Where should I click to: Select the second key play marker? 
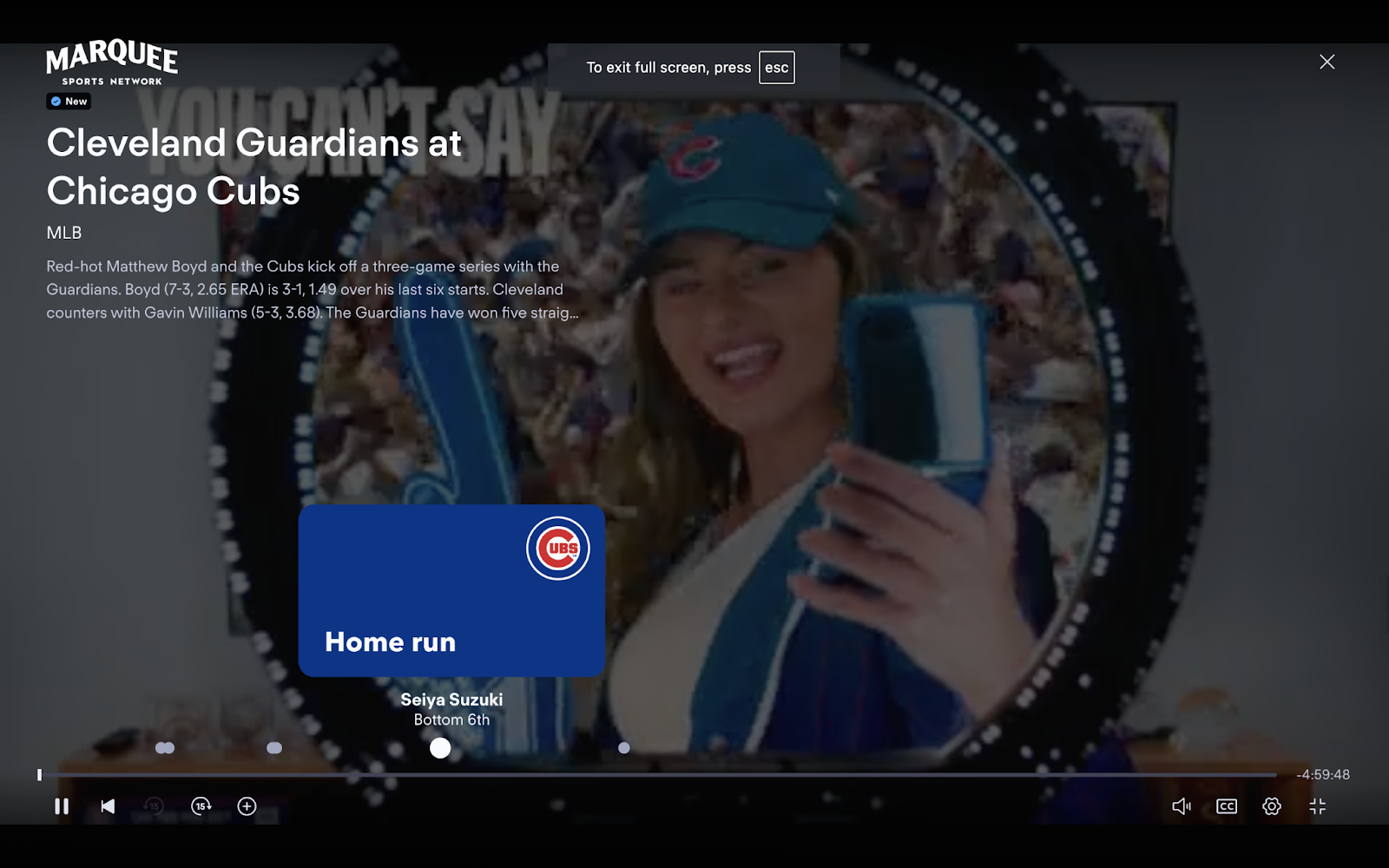point(274,747)
